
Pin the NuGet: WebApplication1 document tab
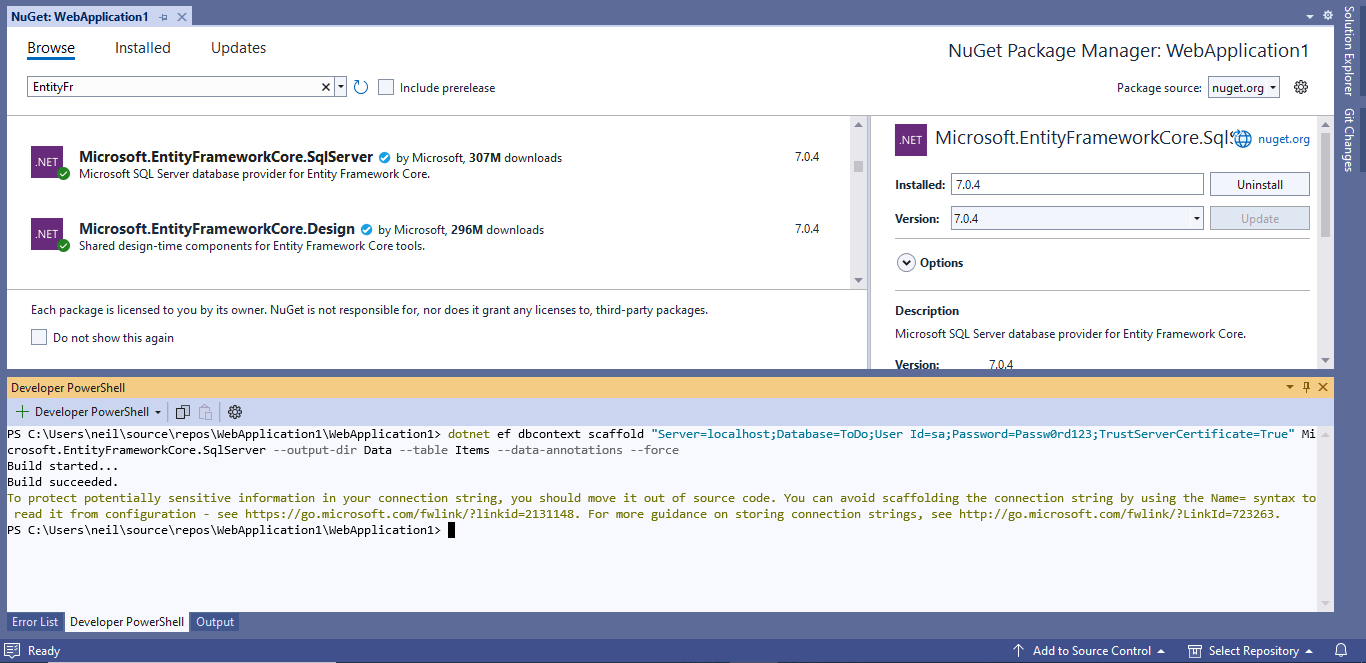click(164, 17)
